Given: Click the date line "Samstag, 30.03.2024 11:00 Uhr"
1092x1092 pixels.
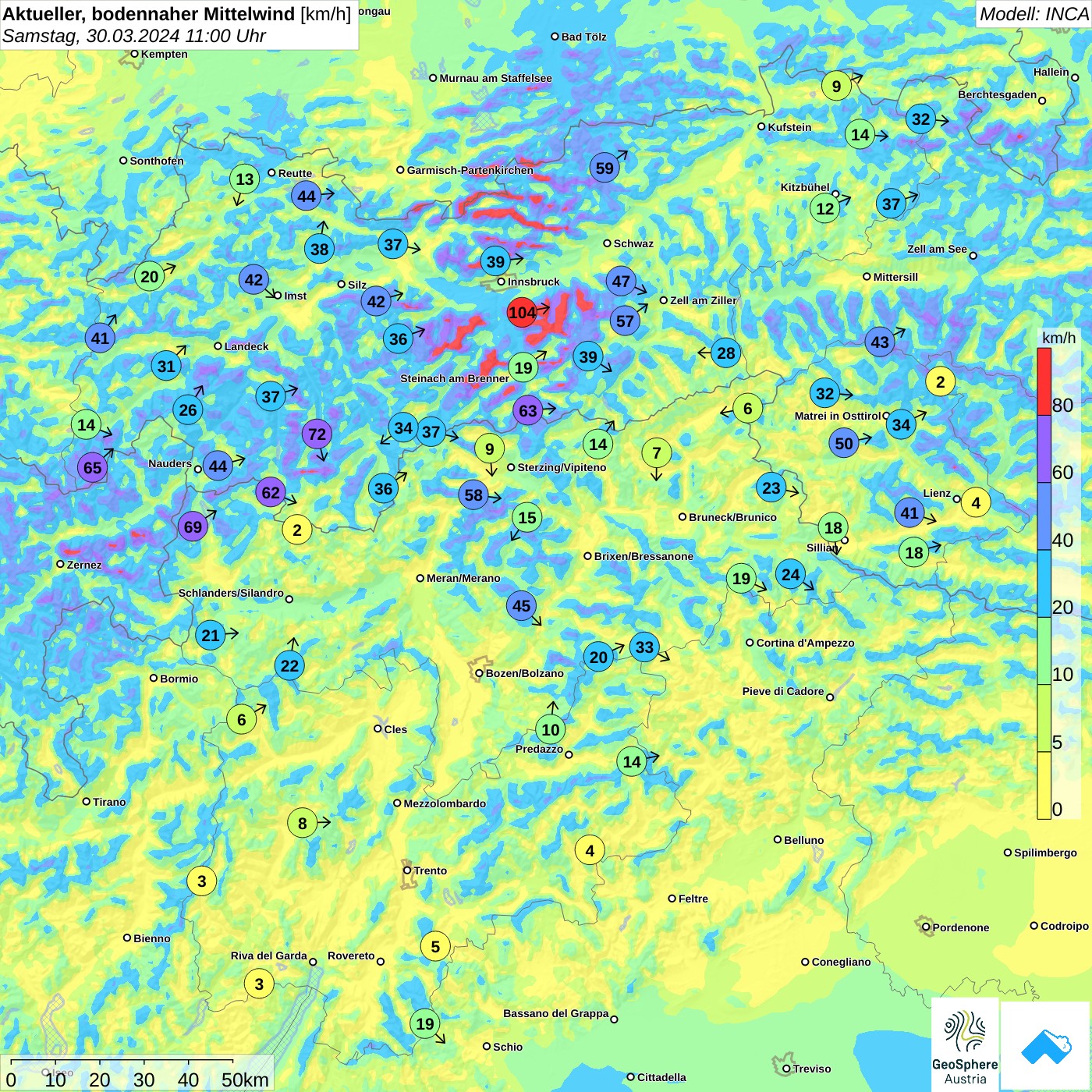Looking at the screenshot, I should [x=134, y=36].
